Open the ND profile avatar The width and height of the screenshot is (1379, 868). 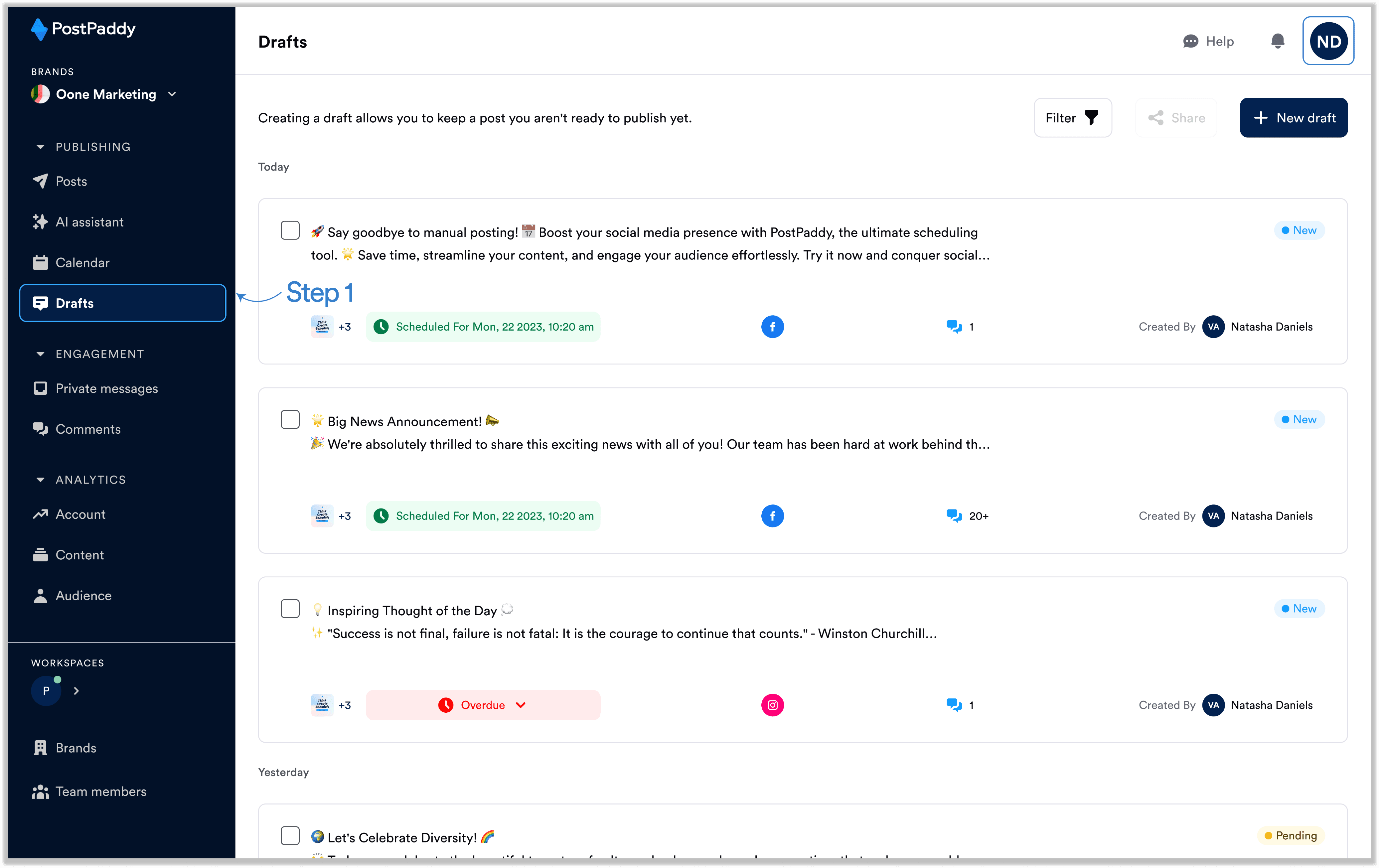click(x=1328, y=41)
